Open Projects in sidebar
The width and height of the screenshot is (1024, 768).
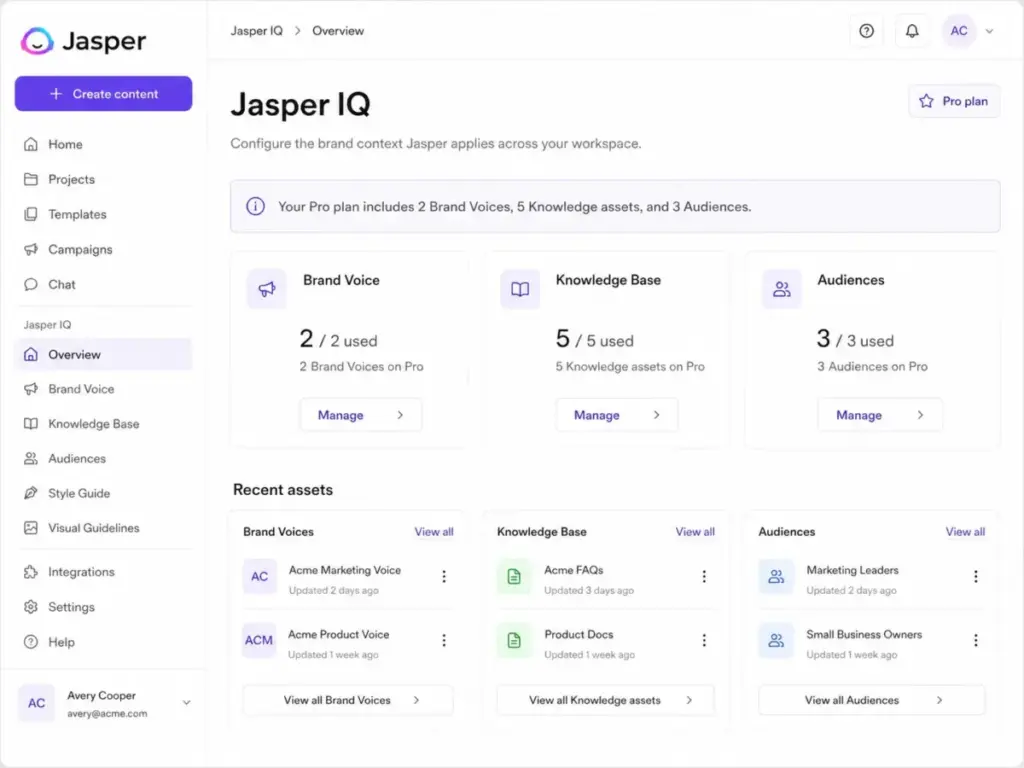[x=103, y=179]
